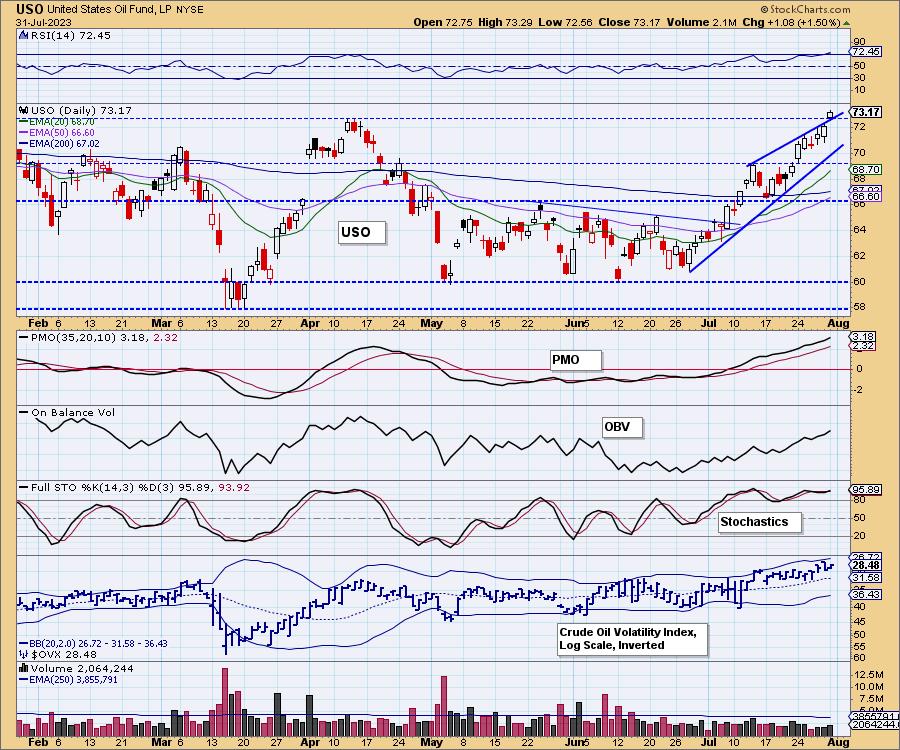The width and height of the screenshot is (900, 750).
Task: Click the latest candlestick at 73.17
Action: (830, 114)
